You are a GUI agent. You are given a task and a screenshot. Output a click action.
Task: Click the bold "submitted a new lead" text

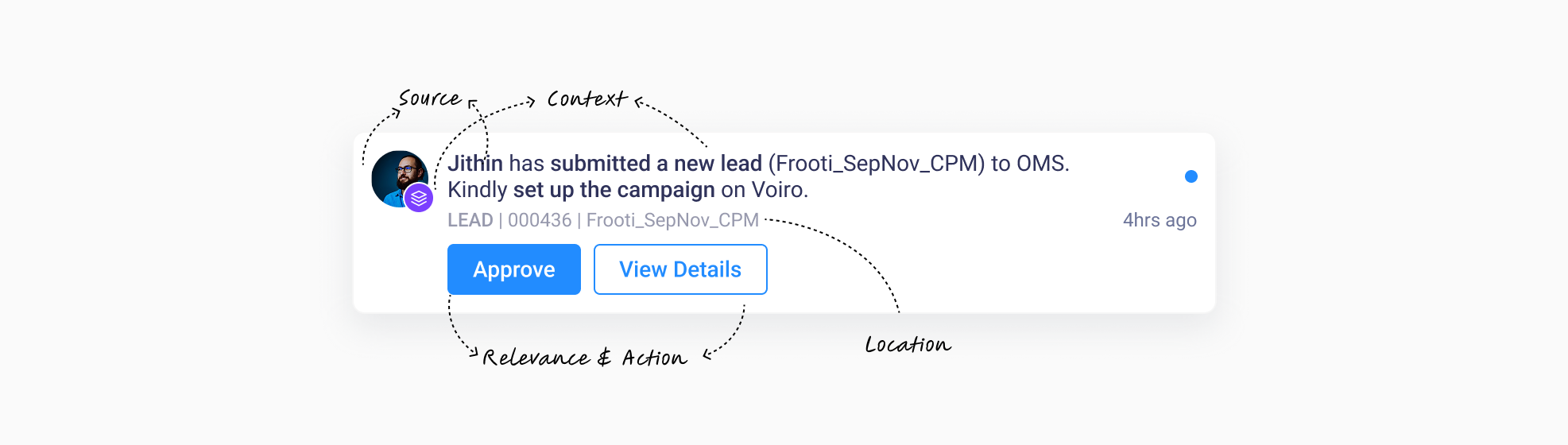[656, 164]
